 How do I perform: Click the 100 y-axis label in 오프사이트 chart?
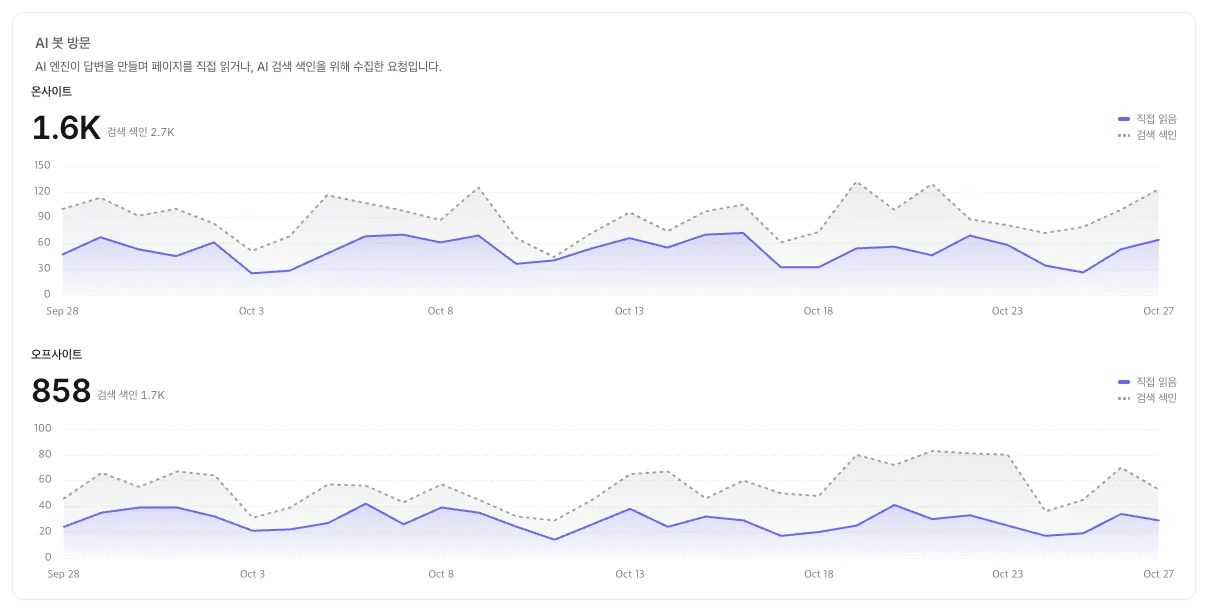(x=42, y=428)
